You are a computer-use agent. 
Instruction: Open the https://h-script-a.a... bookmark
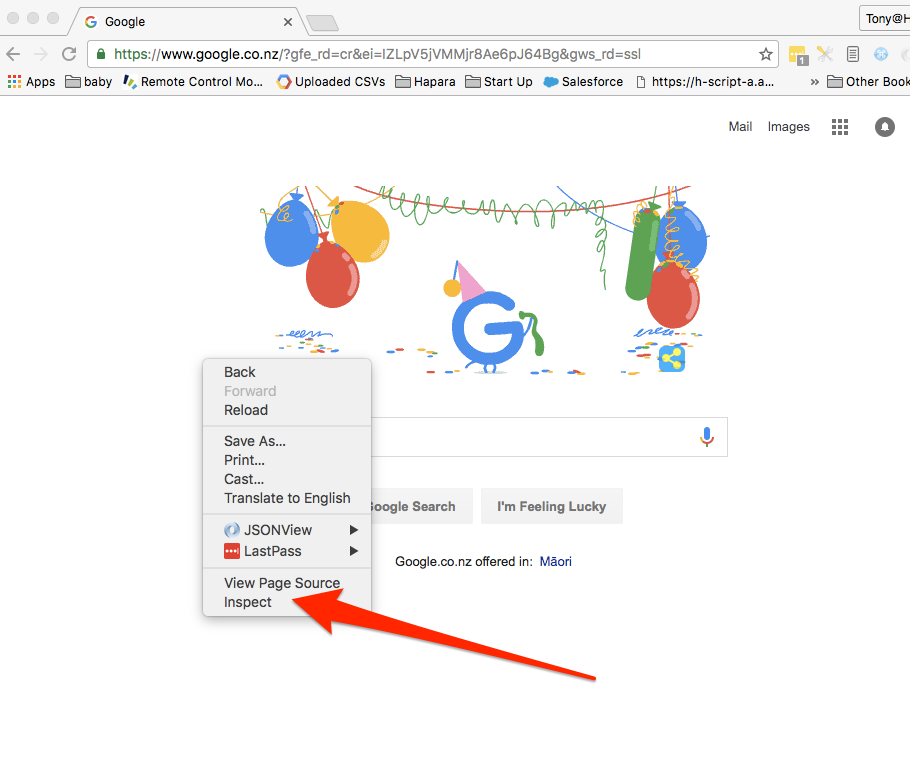(x=705, y=82)
